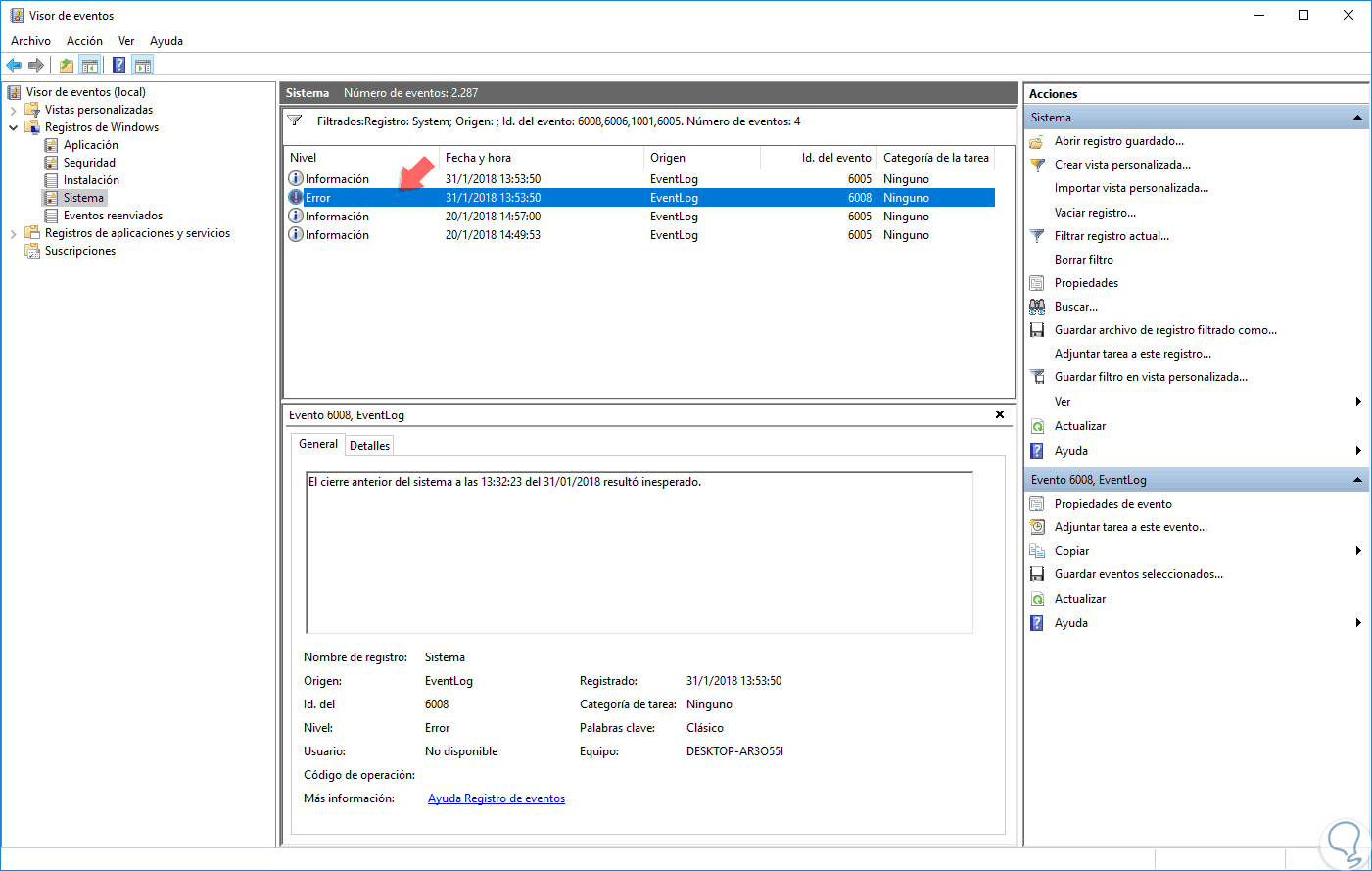Click the filter funnel icon above the event list
The width and height of the screenshot is (1372, 871).
295,121
